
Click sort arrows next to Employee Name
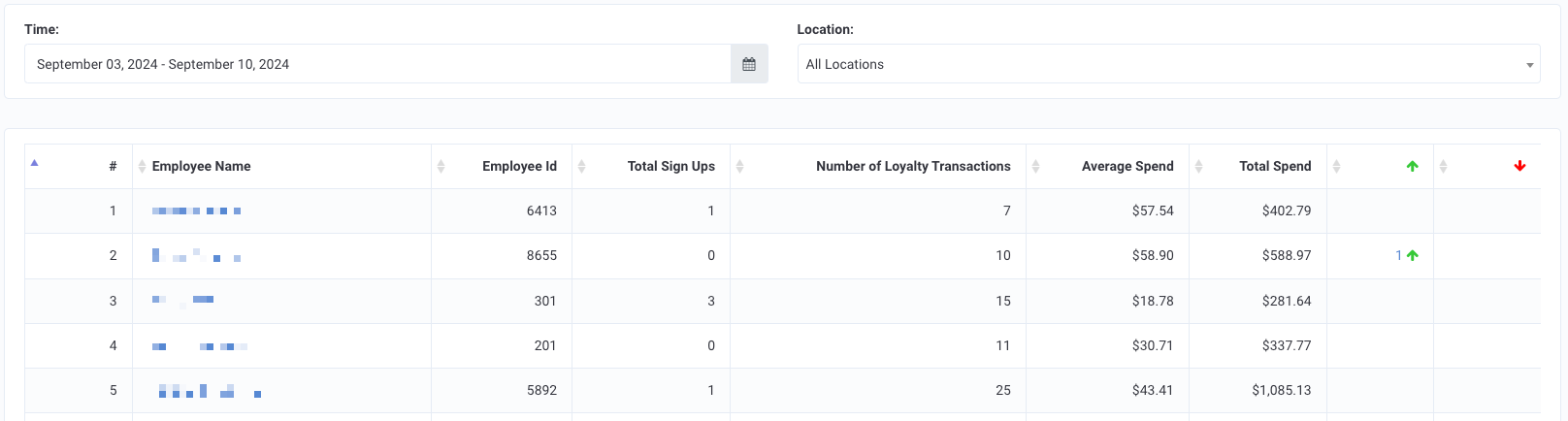click(143, 167)
